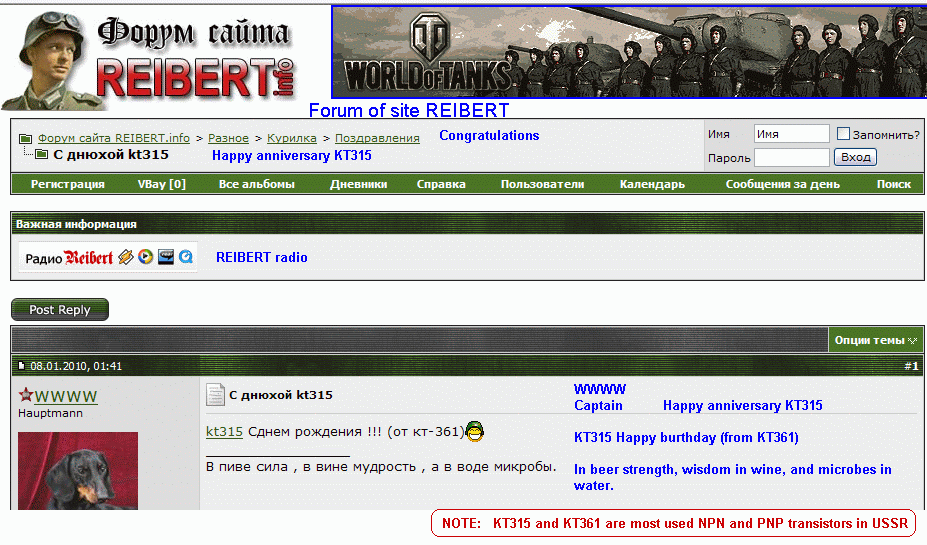Follow the Разное breadcrumb link
The width and height of the screenshot is (927, 545).
pos(228,138)
